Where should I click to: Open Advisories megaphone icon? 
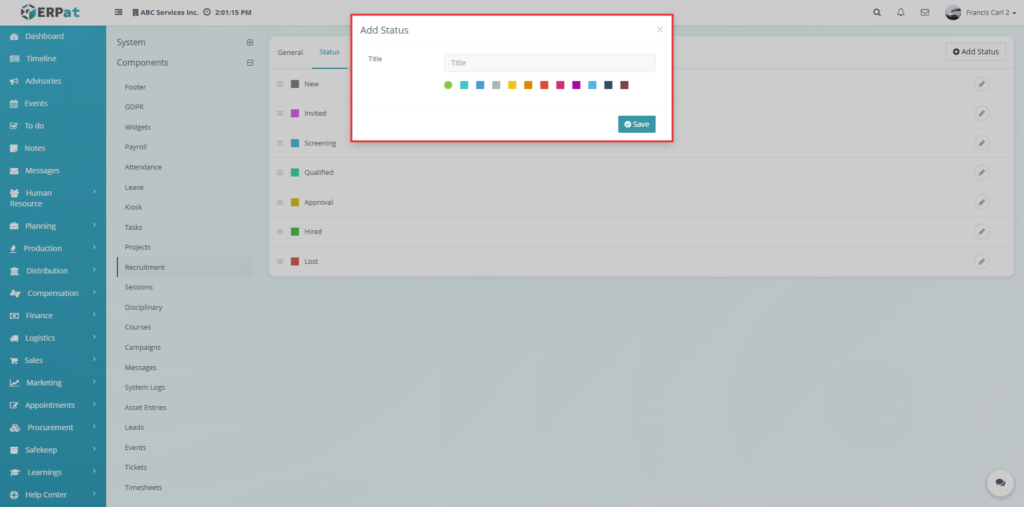coord(14,81)
